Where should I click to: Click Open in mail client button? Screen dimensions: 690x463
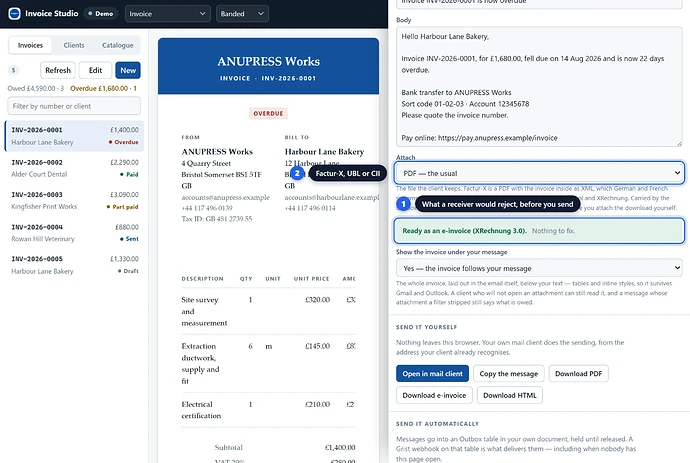coord(432,374)
